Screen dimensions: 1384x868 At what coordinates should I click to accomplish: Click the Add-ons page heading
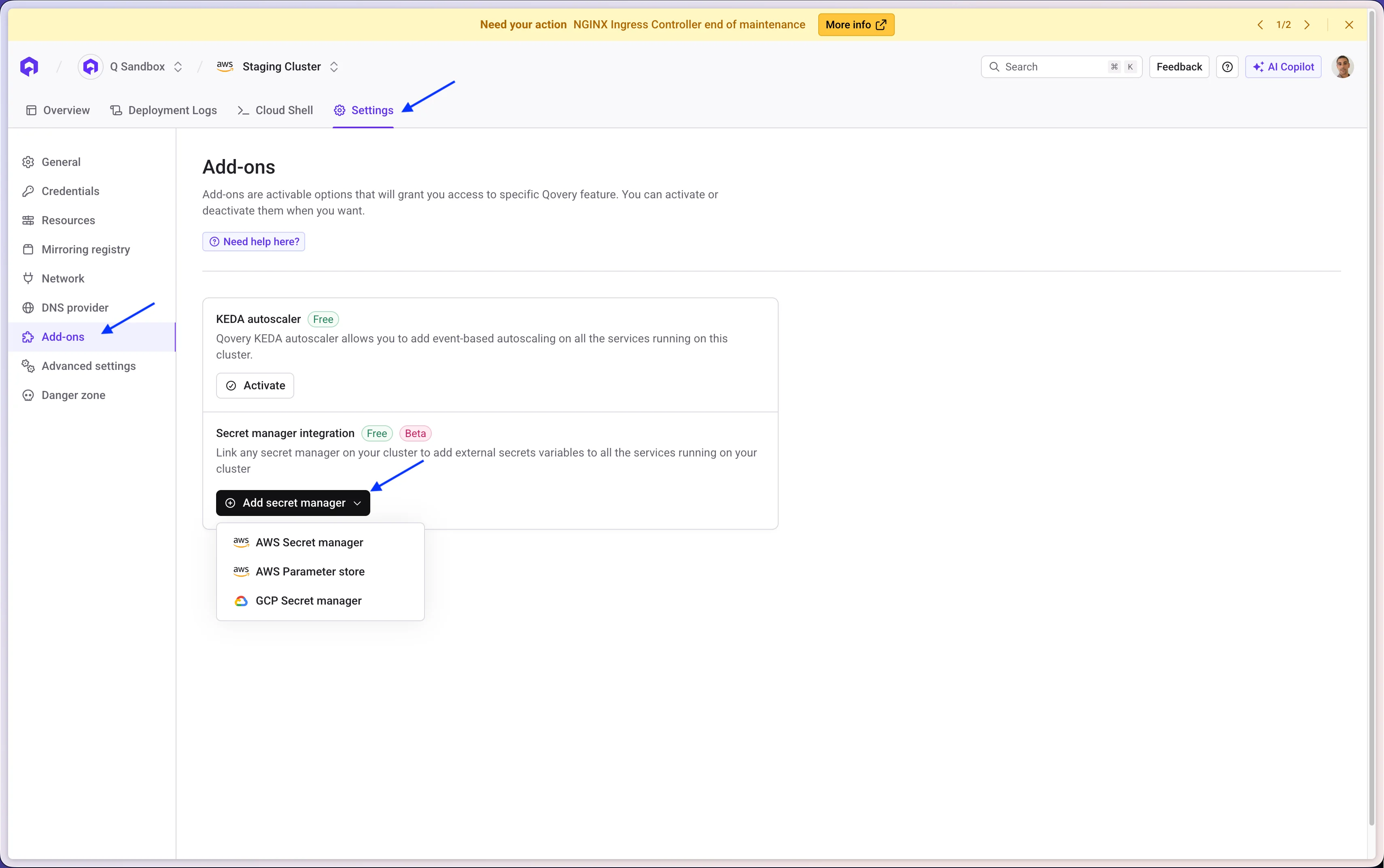pos(239,167)
